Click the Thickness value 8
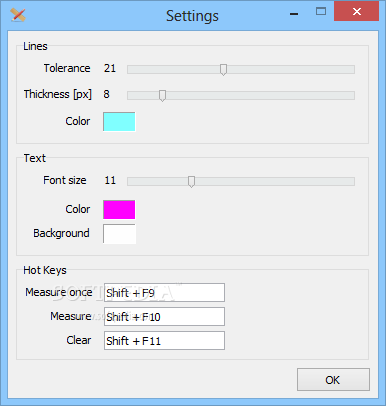 pos(106,94)
